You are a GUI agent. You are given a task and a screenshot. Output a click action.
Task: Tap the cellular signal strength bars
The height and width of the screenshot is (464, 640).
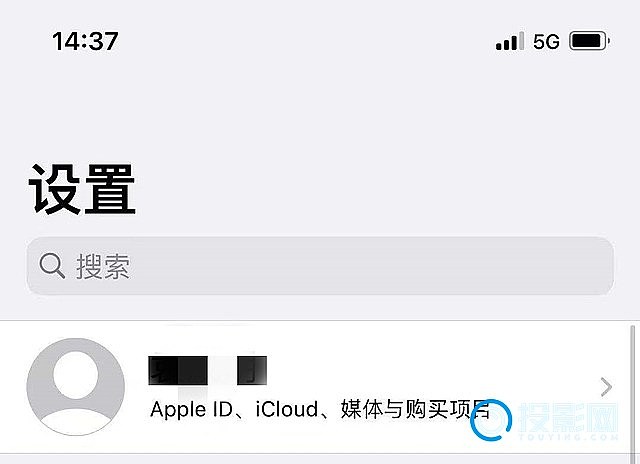[x=509, y=41]
